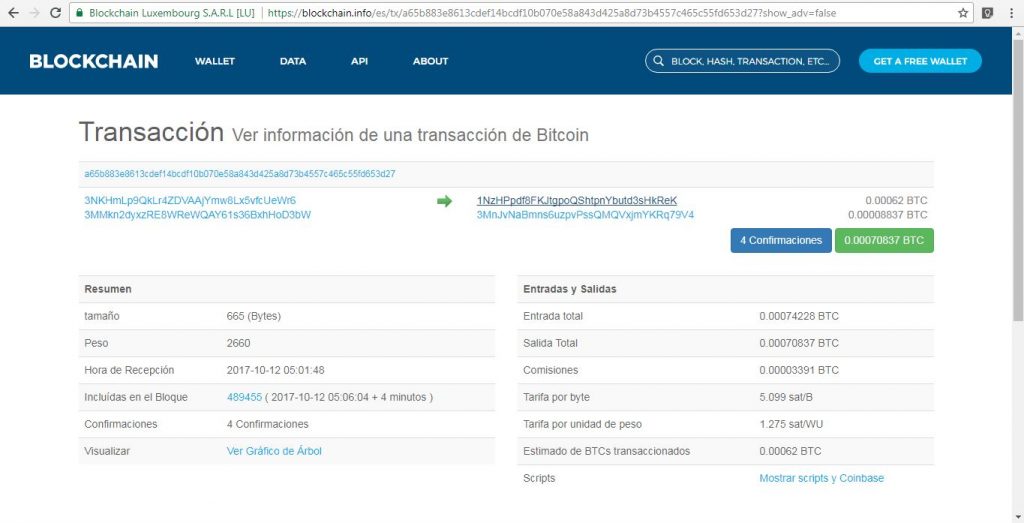The width and height of the screenshot is (1024, 523).
Task: Open block 489455 link
Action: pyautogui.click(x=244, y=397)
